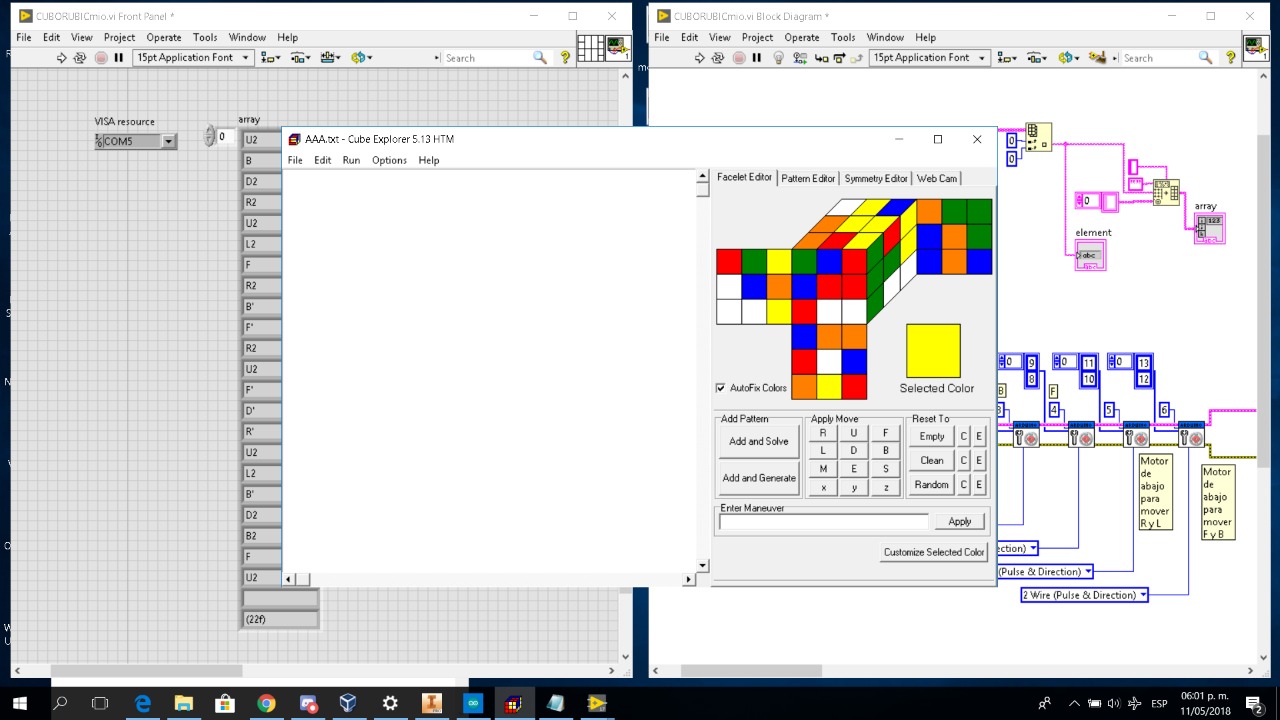This screenshot has height=720, width=1280.
Task: Open Resize Objects menu in Front Panel
Action: click(x=332, y=58)
